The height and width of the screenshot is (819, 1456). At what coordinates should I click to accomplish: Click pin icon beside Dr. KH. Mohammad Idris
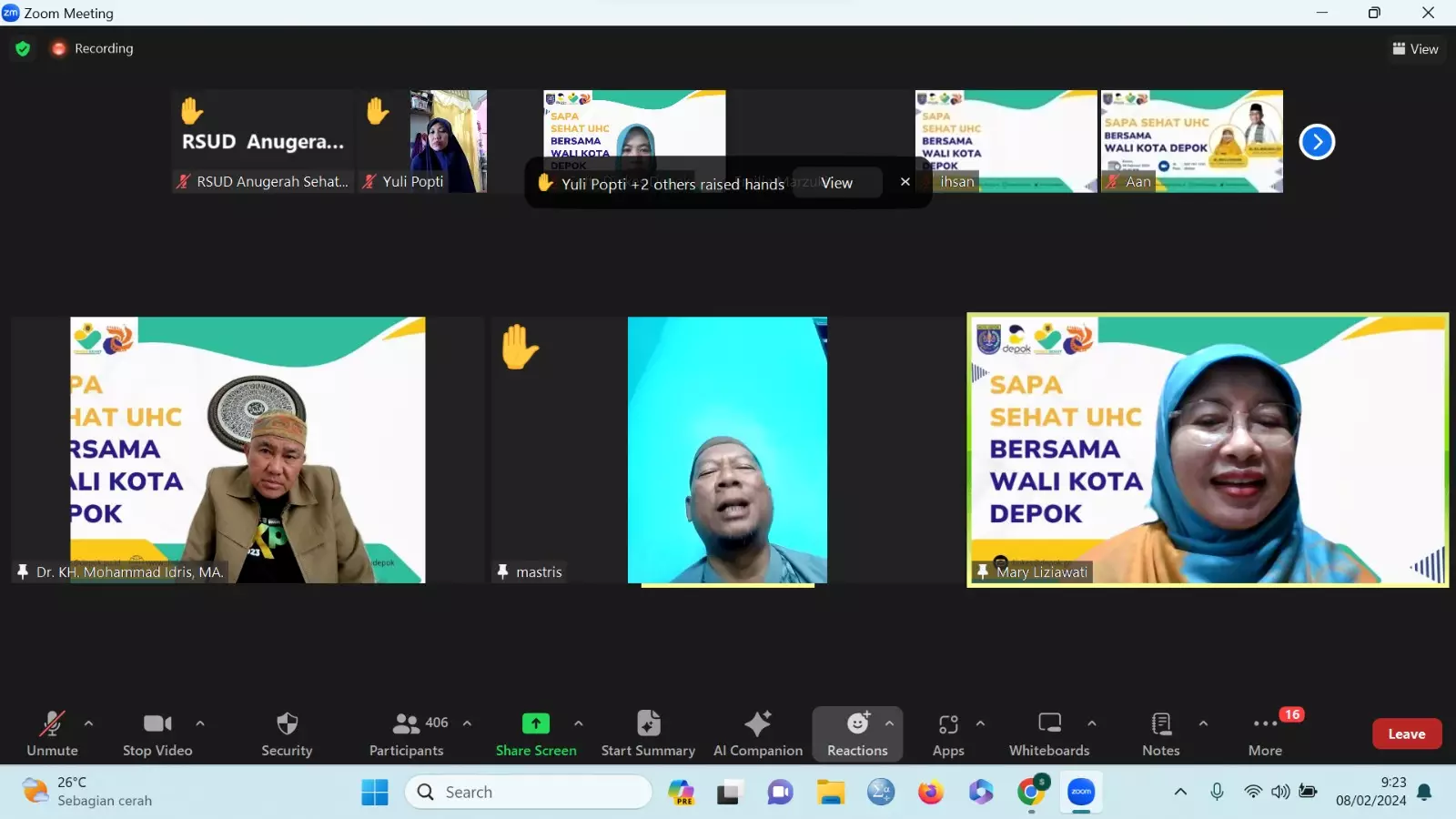[x=23, y=571]
